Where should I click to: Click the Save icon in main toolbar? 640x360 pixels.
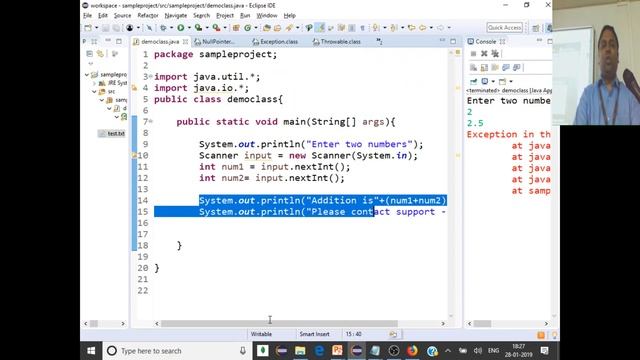tap(105, 28)
